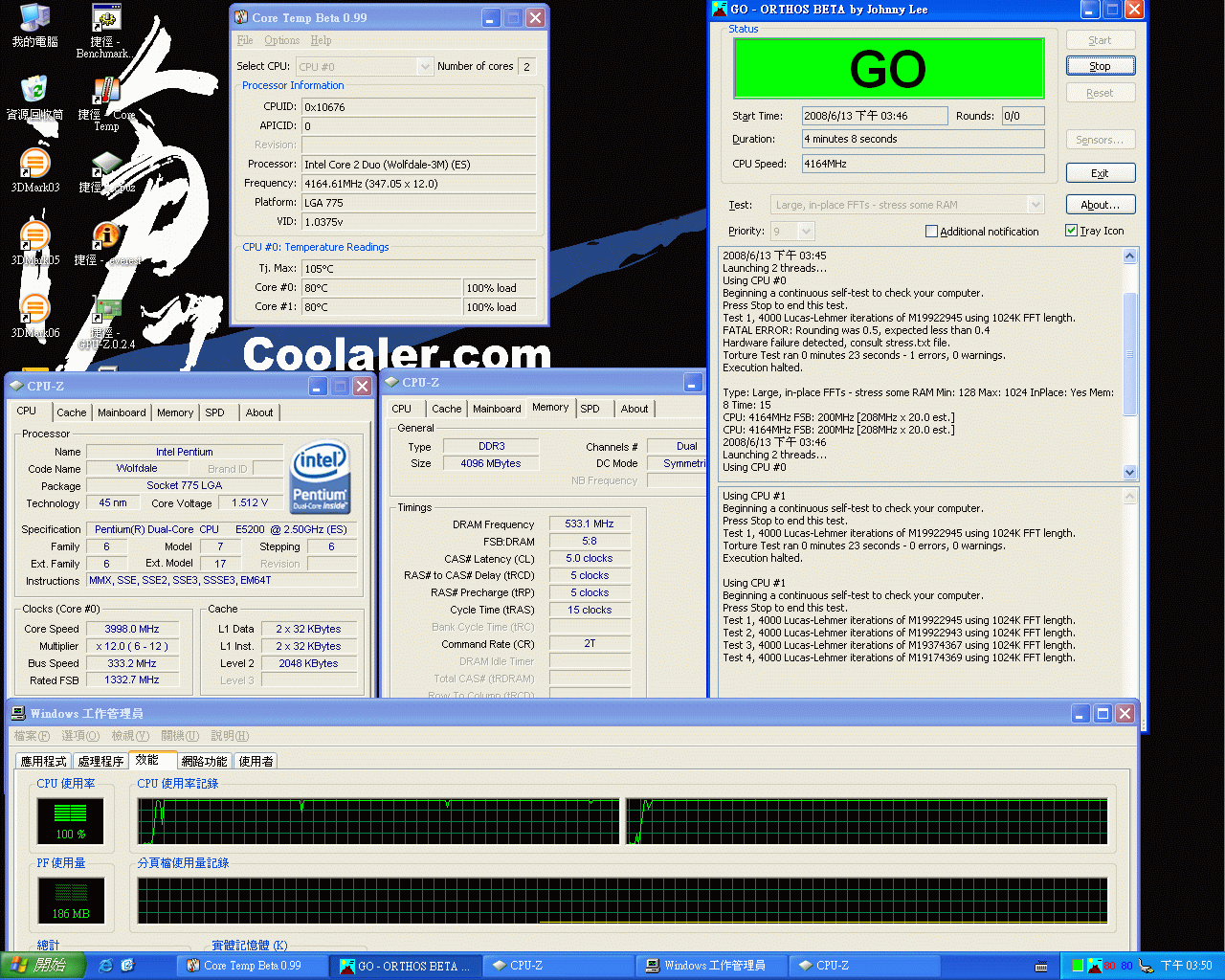The image size is (1225, 980).
Task: Click the safely remove hardware tray icon
Action: [1146, 966]
